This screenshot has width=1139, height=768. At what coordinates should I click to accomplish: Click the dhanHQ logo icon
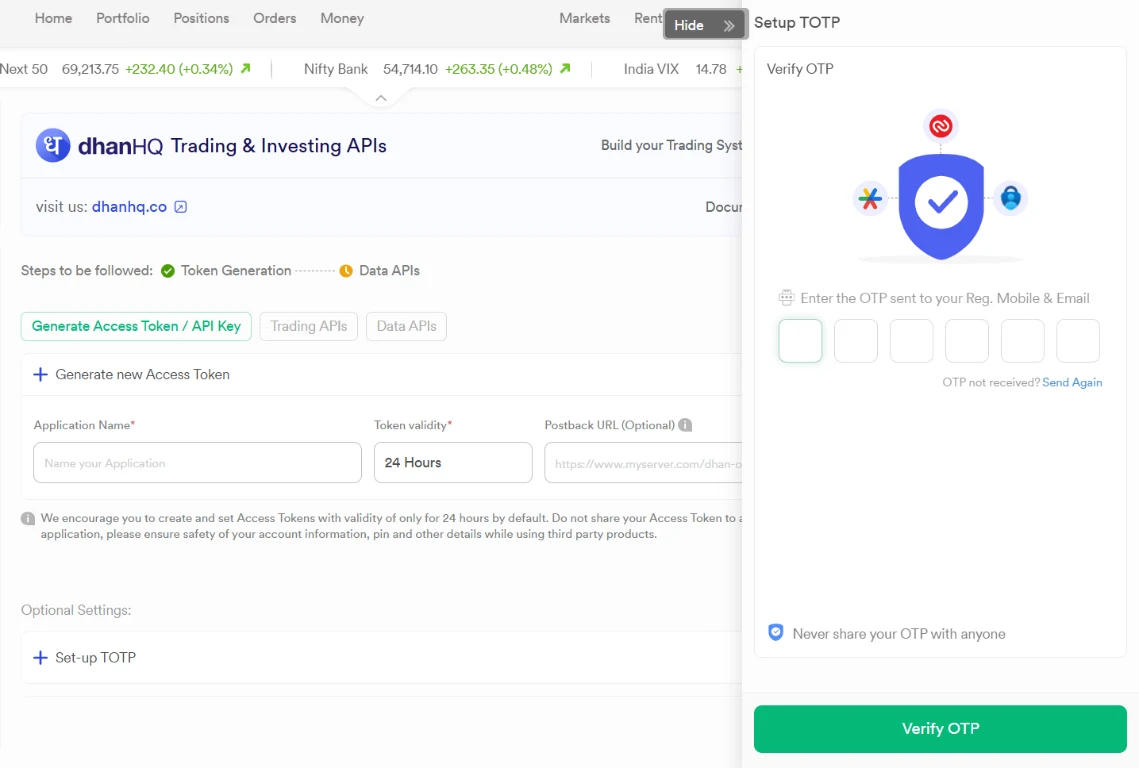[53, 145]
